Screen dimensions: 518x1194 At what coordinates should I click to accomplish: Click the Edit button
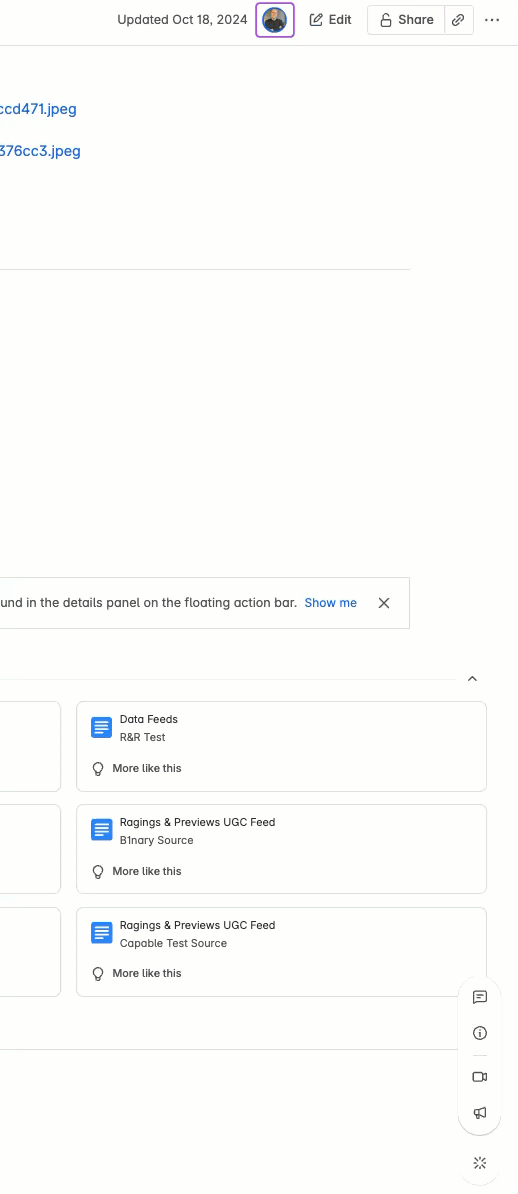click(x=331, y=20)
